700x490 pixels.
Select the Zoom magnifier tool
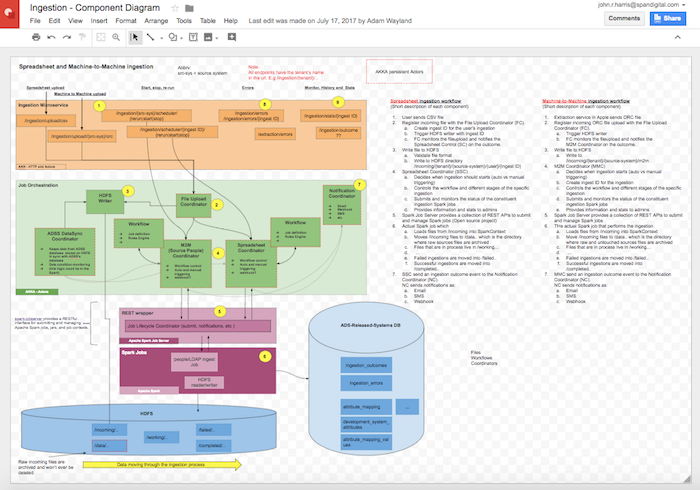(116, 37)
